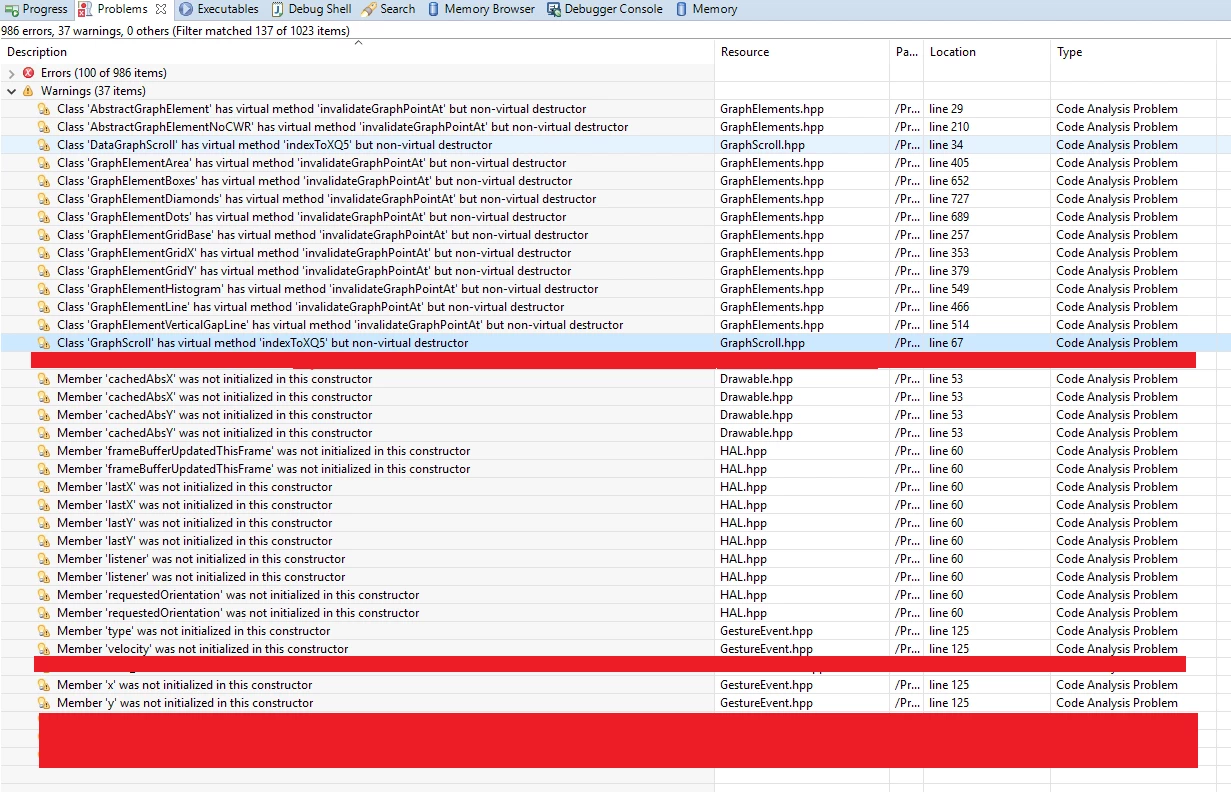Screen dimensions: 1231x792
Task: Click warning icon beside Member 'velocity' row
Action: pyautogui.click(x=44, y=649)
